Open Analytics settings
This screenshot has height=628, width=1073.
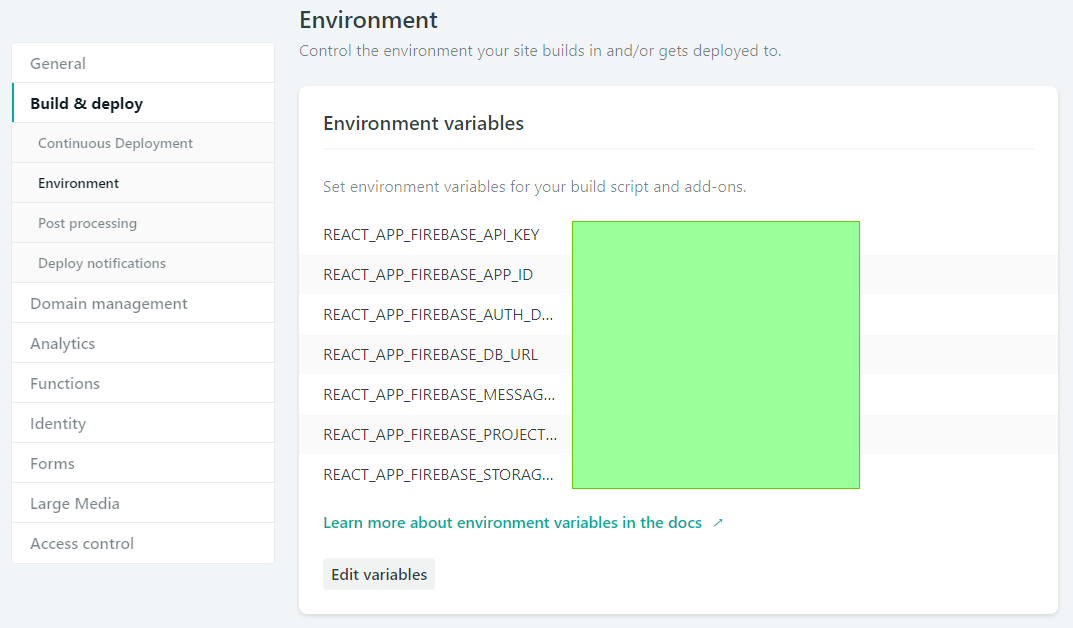pyautogui.click(x=143, y=343)
